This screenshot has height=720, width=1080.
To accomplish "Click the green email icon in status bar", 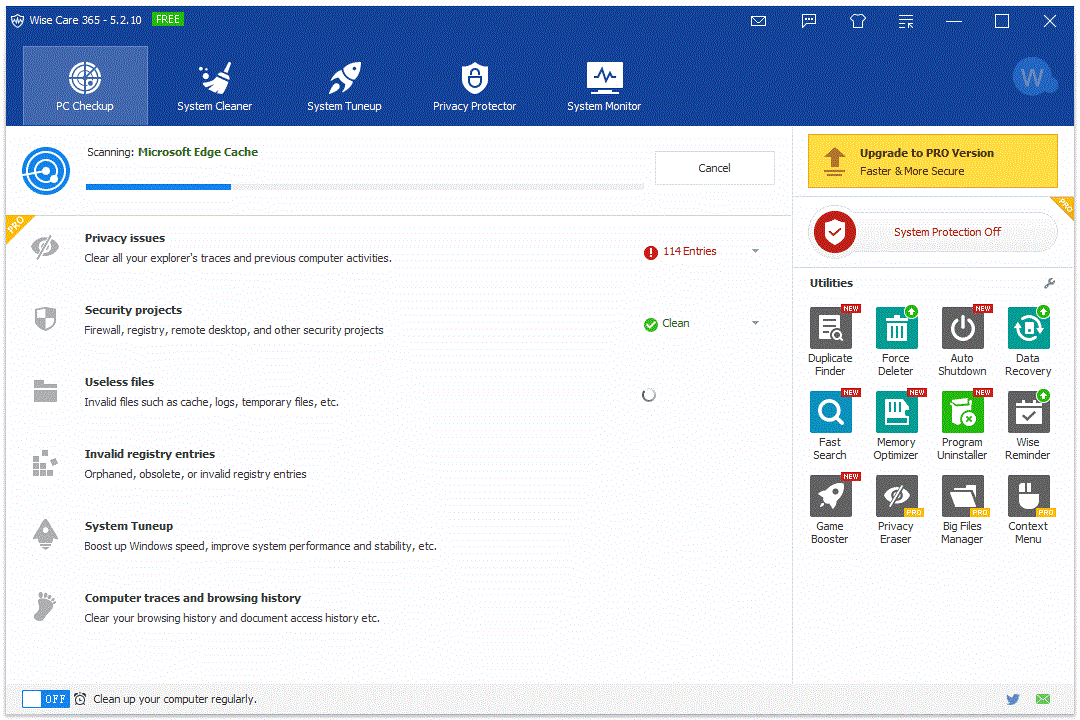I will 1043,699.
